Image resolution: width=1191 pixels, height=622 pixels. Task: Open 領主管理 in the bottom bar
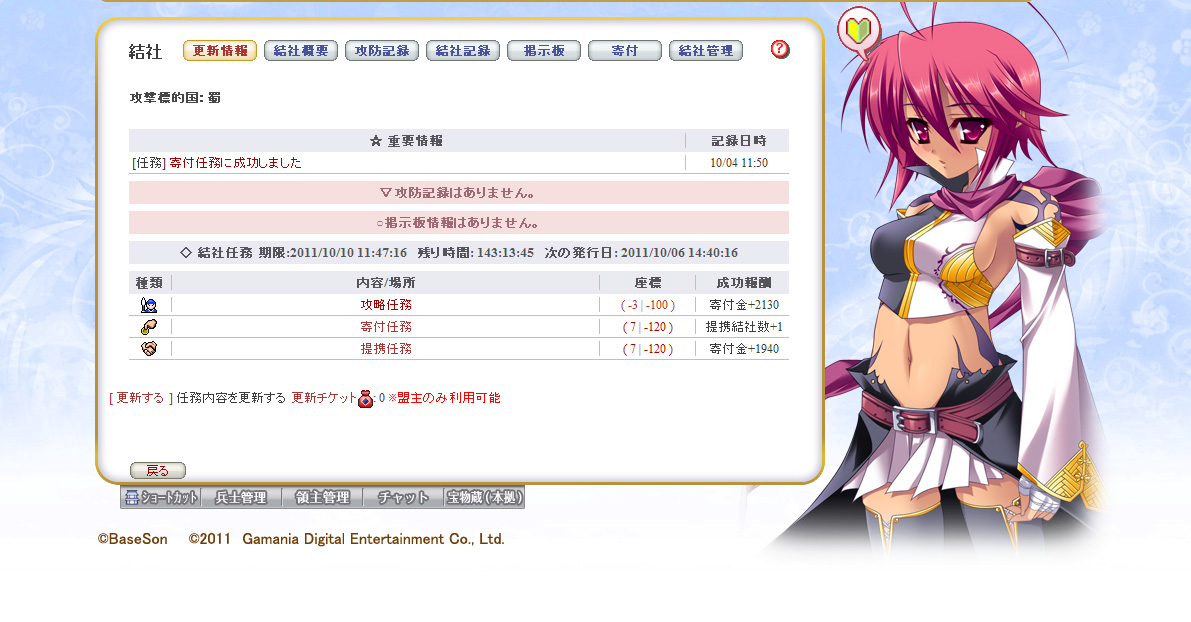coord(322,497)
